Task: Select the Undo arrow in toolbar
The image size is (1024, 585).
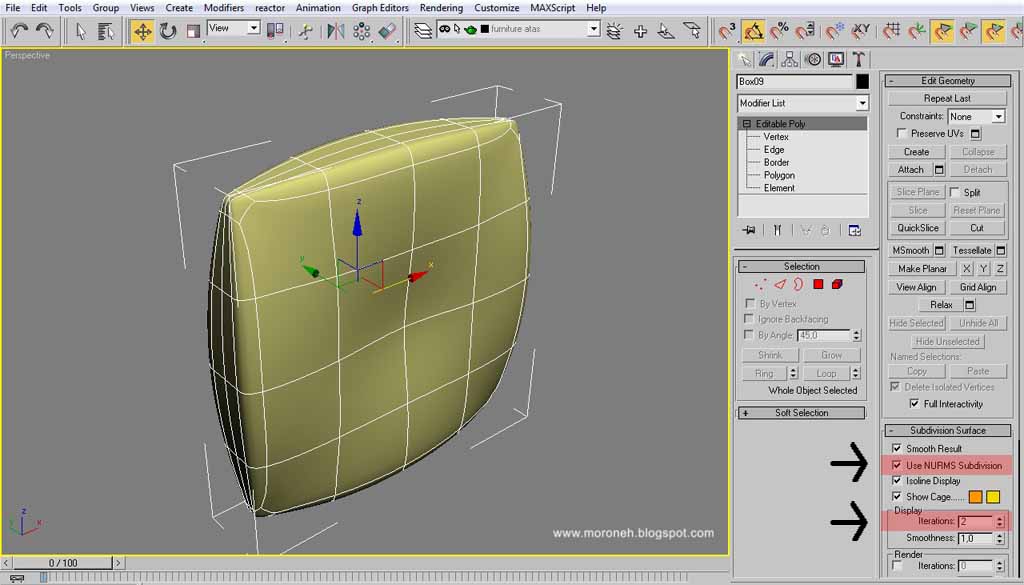Action: 20,30
